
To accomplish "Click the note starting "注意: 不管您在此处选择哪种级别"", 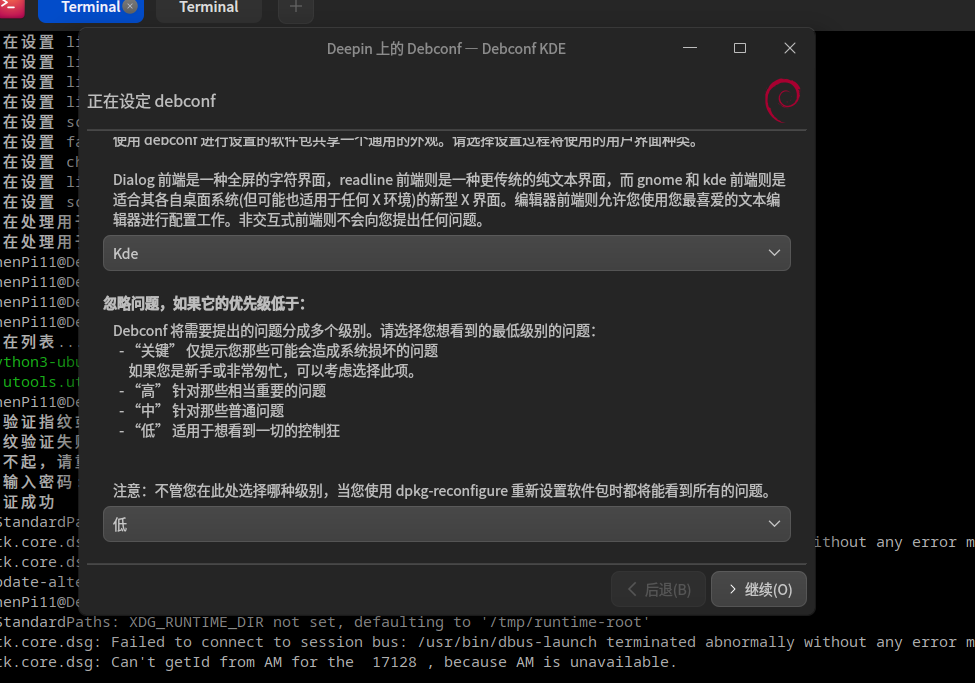I will 443,491.
